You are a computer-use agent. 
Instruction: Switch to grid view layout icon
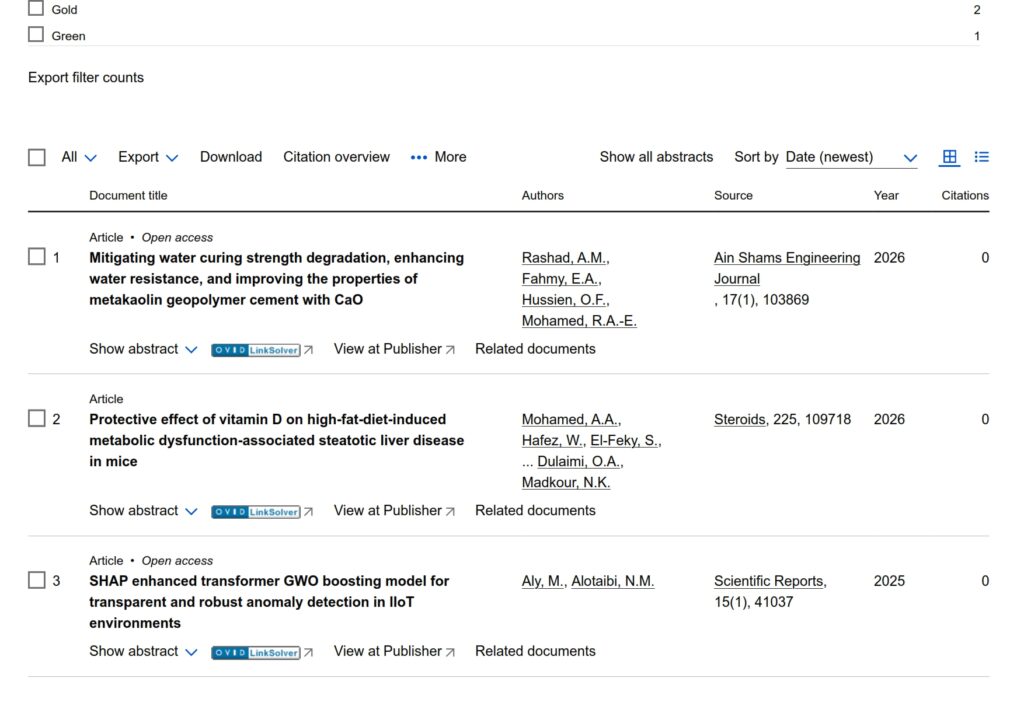949,157
